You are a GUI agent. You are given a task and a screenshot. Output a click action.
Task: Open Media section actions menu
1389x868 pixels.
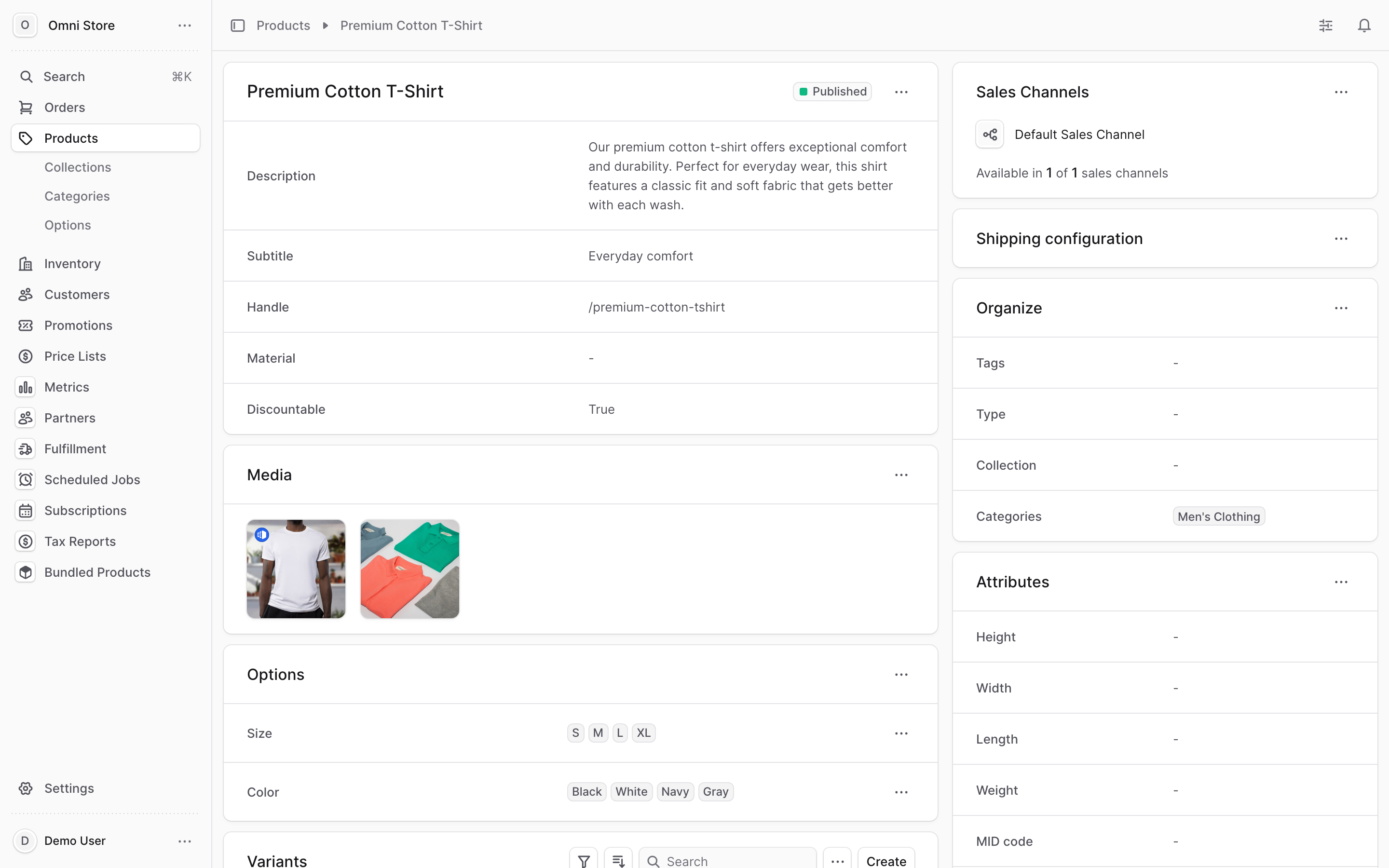(901, 475)
